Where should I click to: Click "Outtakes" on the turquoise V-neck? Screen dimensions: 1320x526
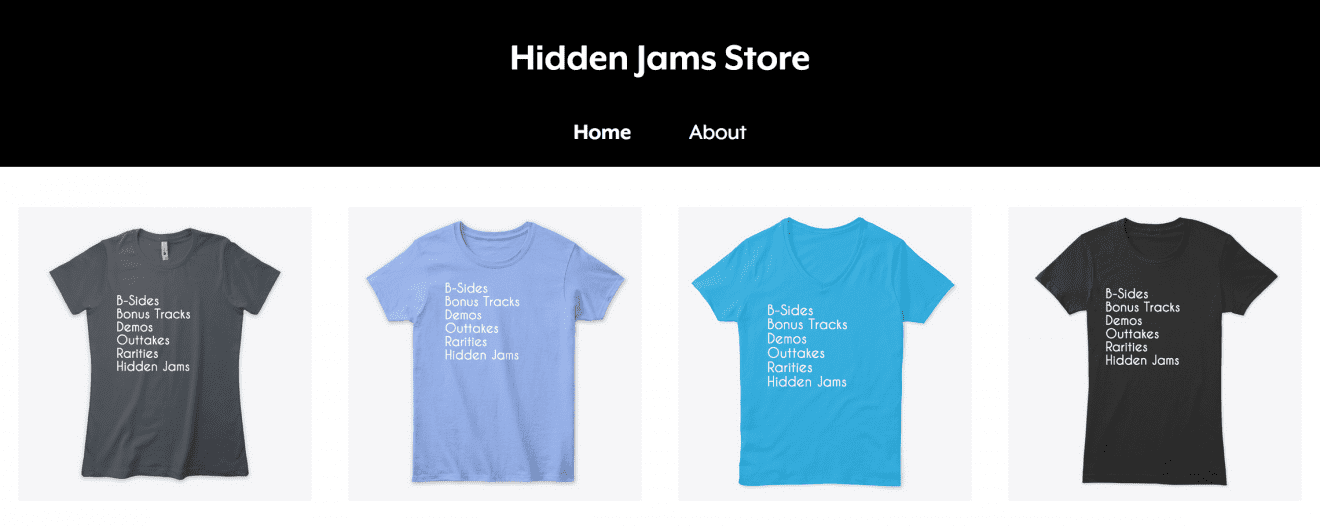click(796, 353)
